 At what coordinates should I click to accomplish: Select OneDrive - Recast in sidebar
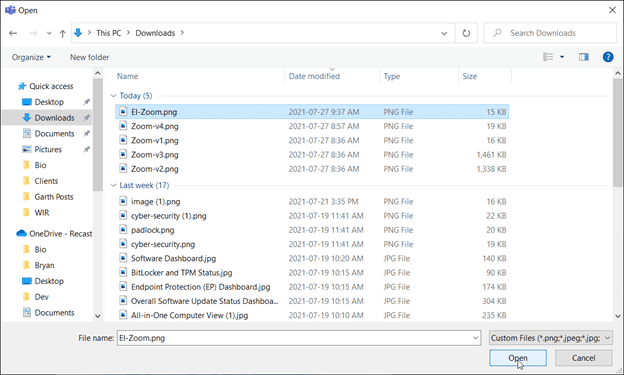[x=60, y=234]
